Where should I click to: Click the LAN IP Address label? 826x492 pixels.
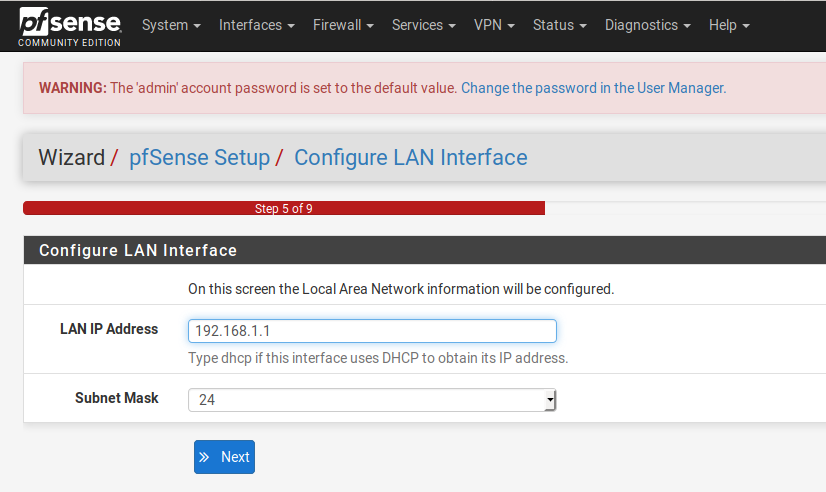coord(109,329)
